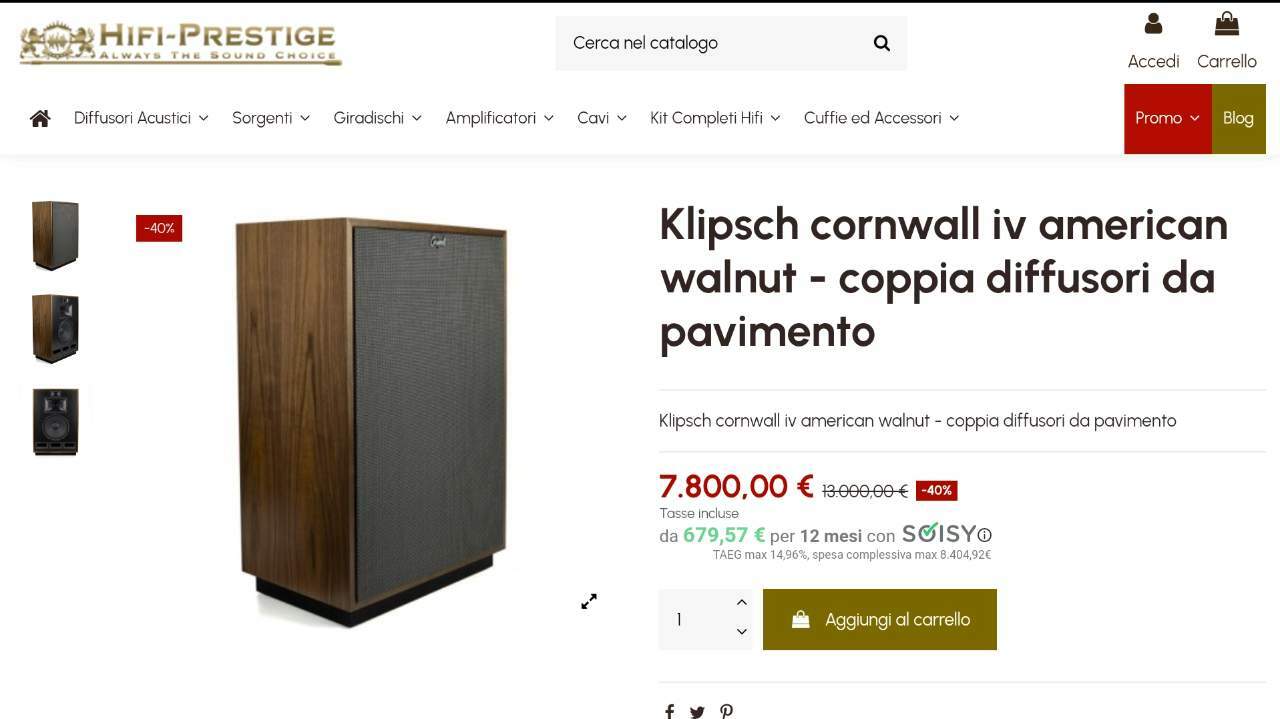Click the search magnifier icon

[881, 43]
